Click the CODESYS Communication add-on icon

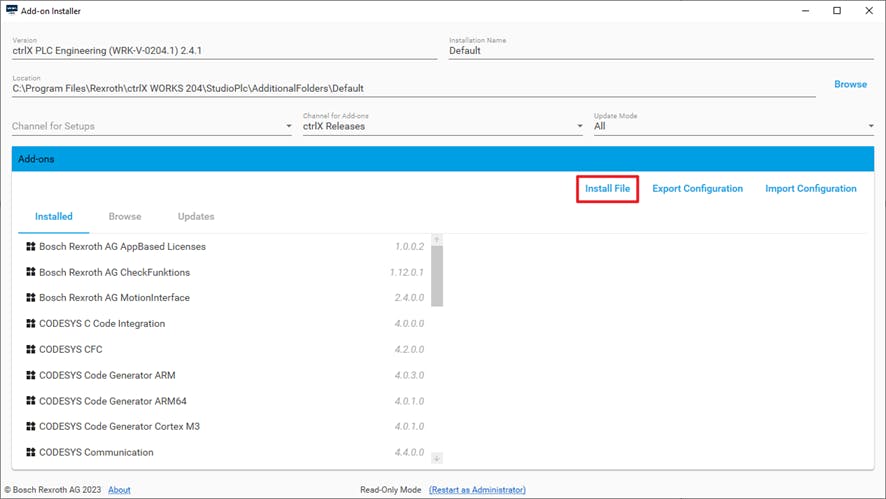pyautogui.click(x=31, y=453)
